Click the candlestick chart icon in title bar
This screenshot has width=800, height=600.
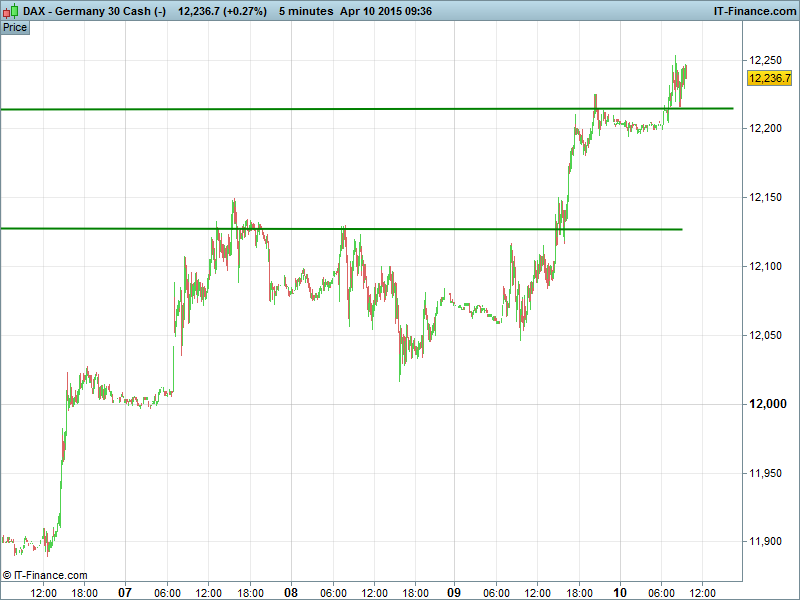(10, 11)
